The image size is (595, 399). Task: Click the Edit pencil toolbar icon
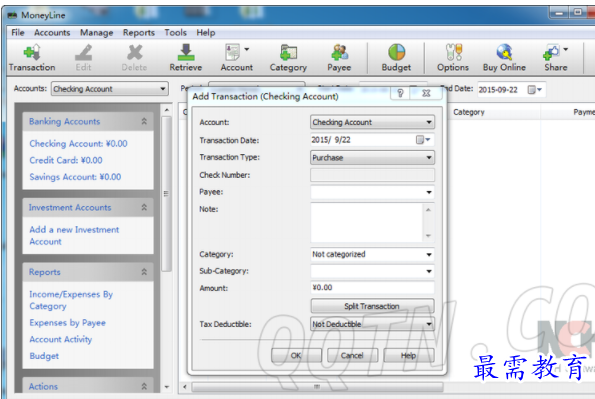tap(83, 53)
